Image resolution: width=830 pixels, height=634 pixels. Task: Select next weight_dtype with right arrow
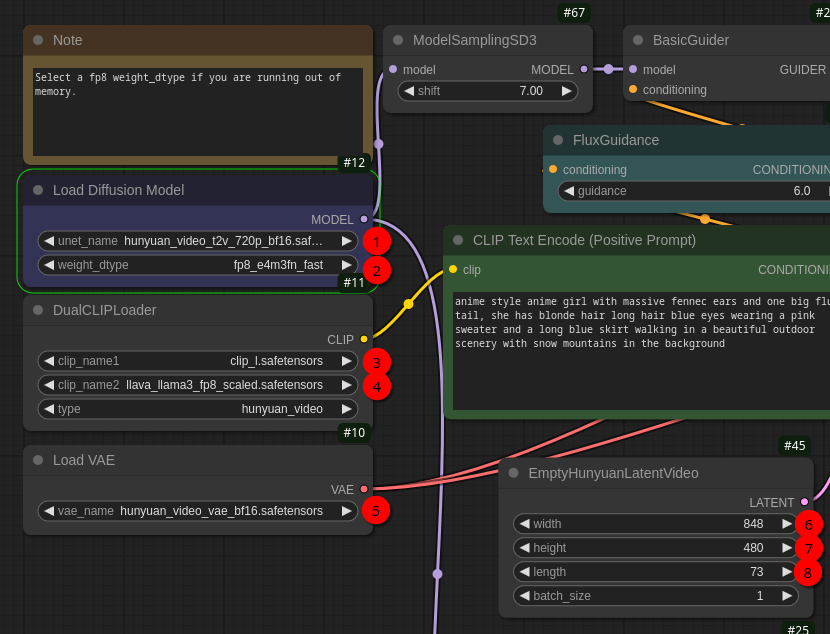coord(346,265)
